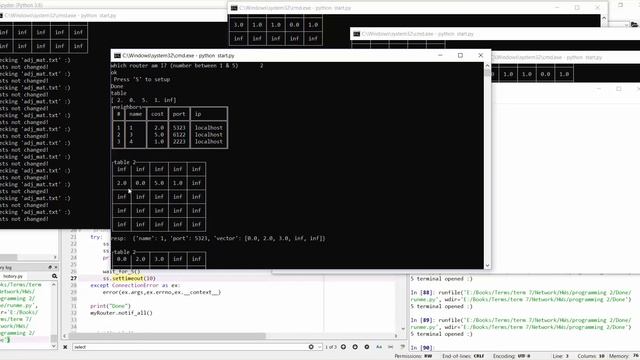Close the top-center background cmd window

click(597, 8)
